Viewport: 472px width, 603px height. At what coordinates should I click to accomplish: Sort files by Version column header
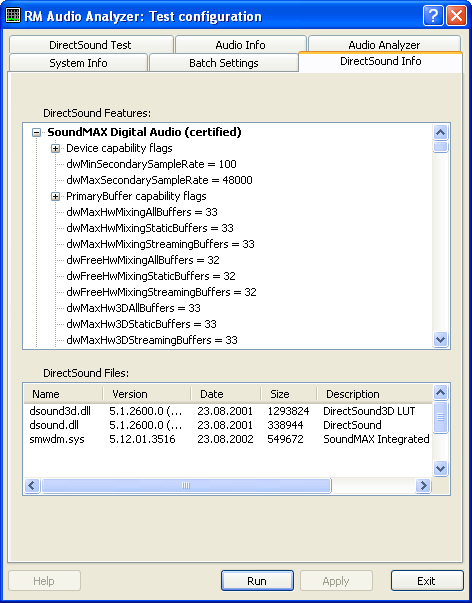pyautogui.click(x=147, y=394)
